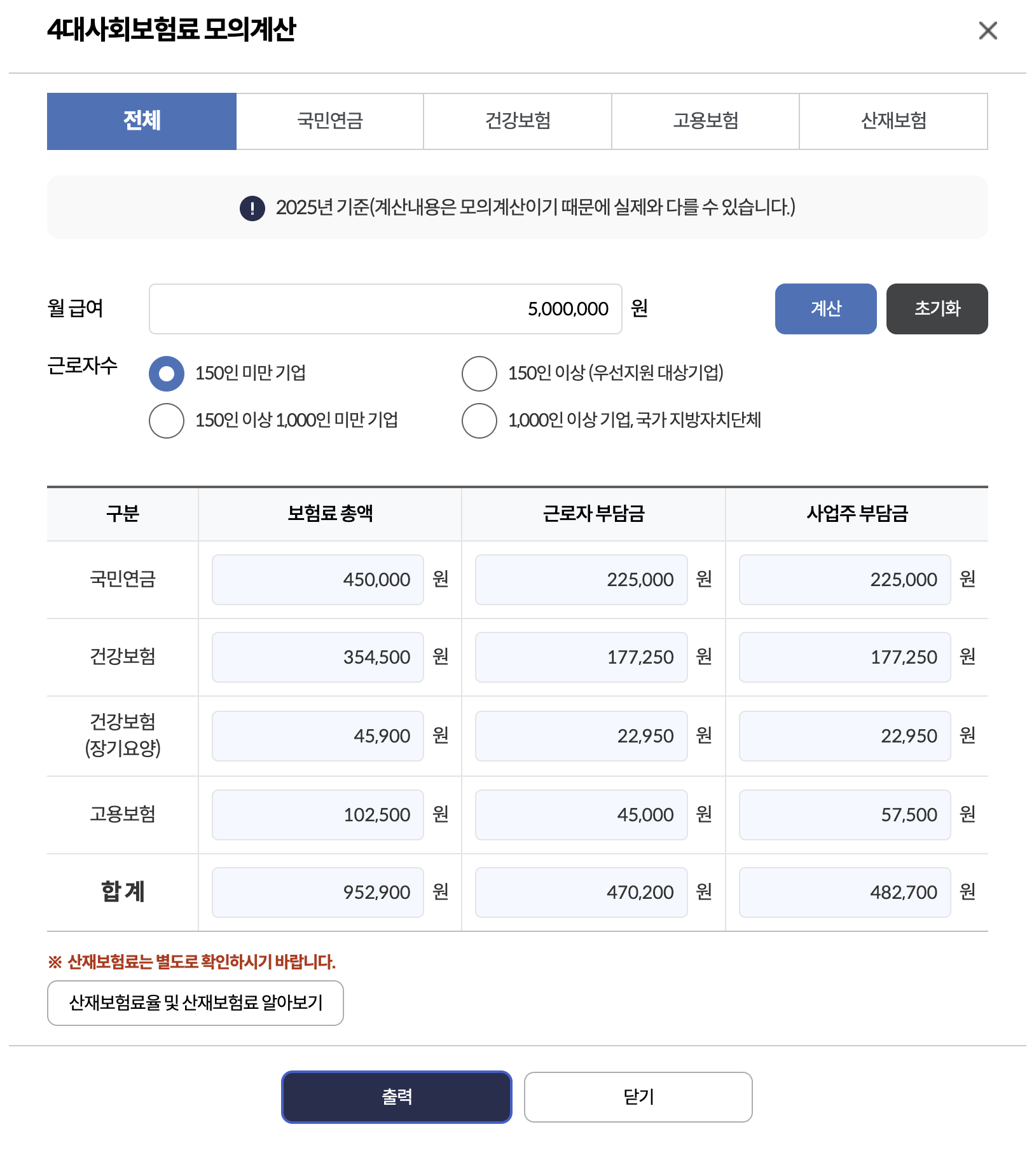Image resolution: width=1034 pixels, height=1176 pixels.
Task: Click the 국민연금 total premium field
Action: [317, 579]
